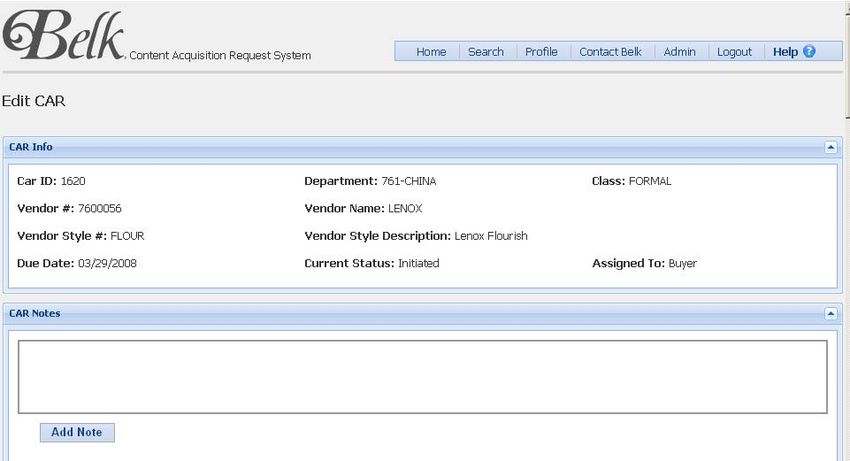The width and height of the screenshot is (850, 461).
Task: Open the Home menu item
Action: (431, 52)
